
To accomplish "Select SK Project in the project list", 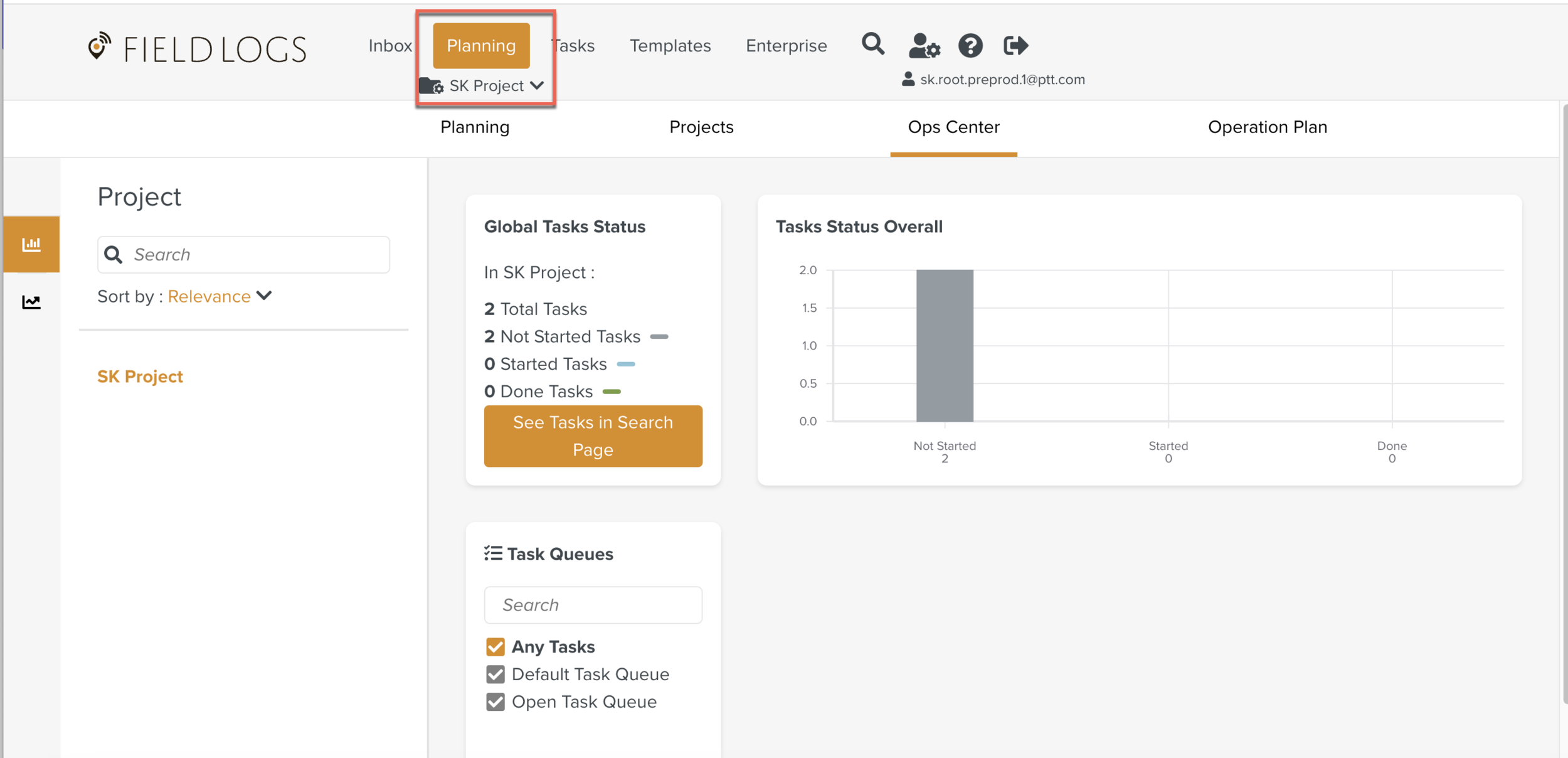I will [140, 376].
